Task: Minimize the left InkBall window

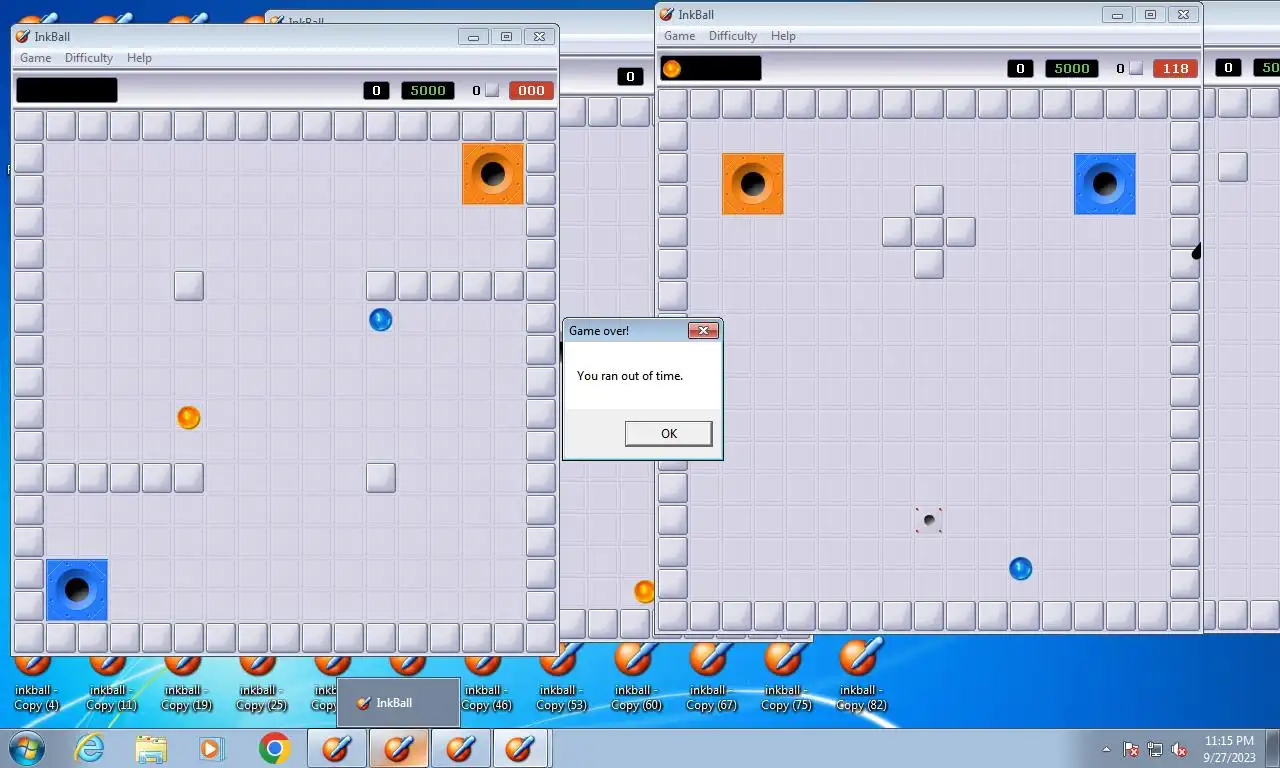Action: point(473,37)
